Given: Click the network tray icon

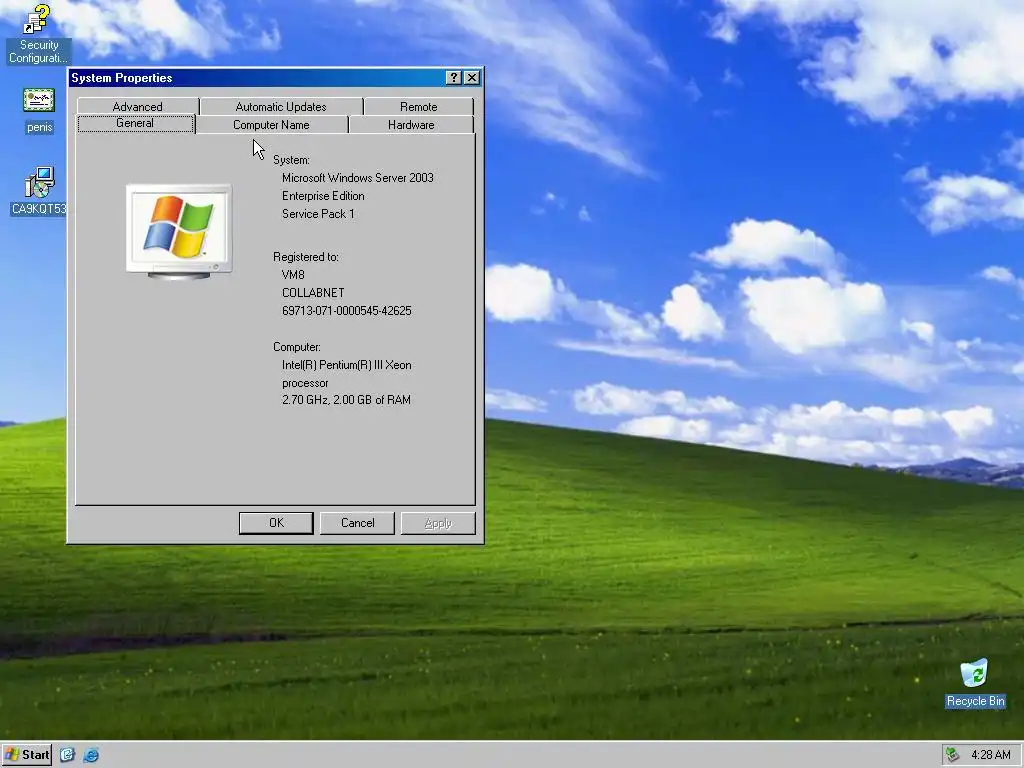Looking at the screenshot, I should click(953, 755).
